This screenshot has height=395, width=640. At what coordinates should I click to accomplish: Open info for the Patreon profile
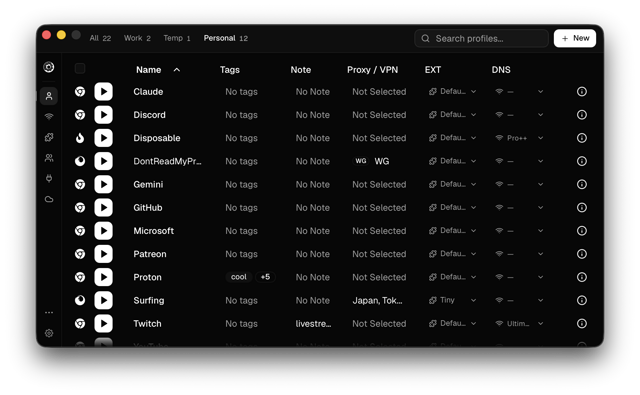pos(582,254)
